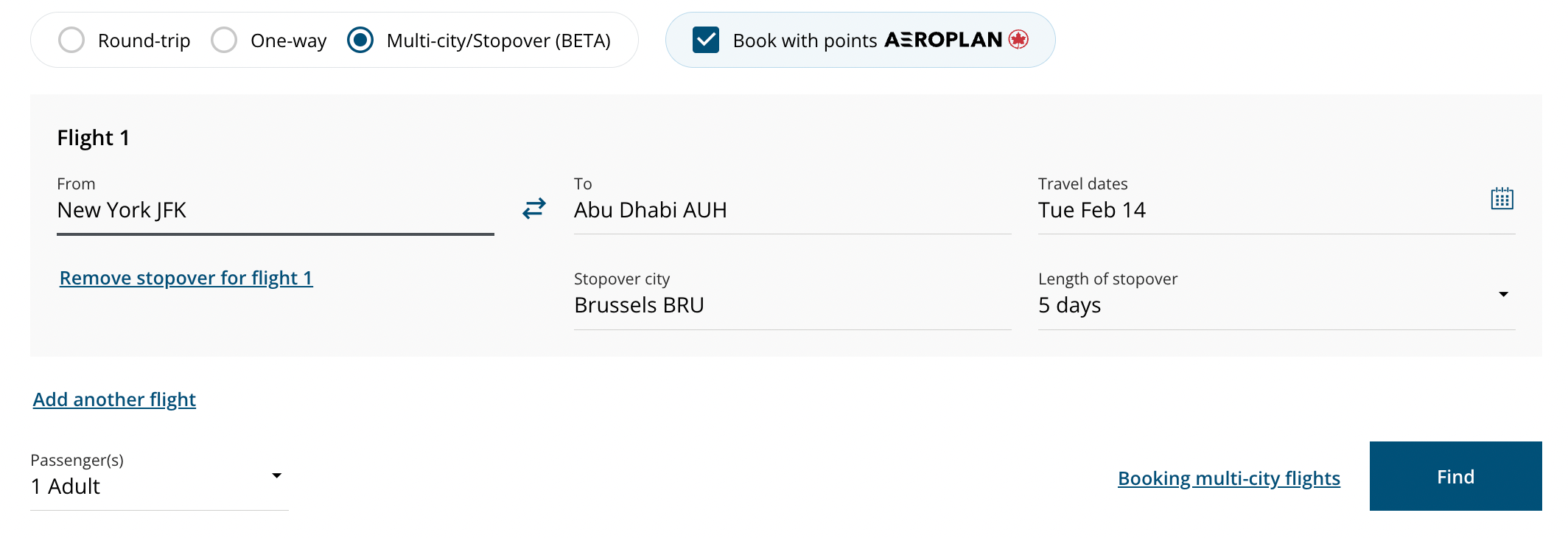Remove stopover for flight 1
1568x538 pixels.
tap(185, 278)
